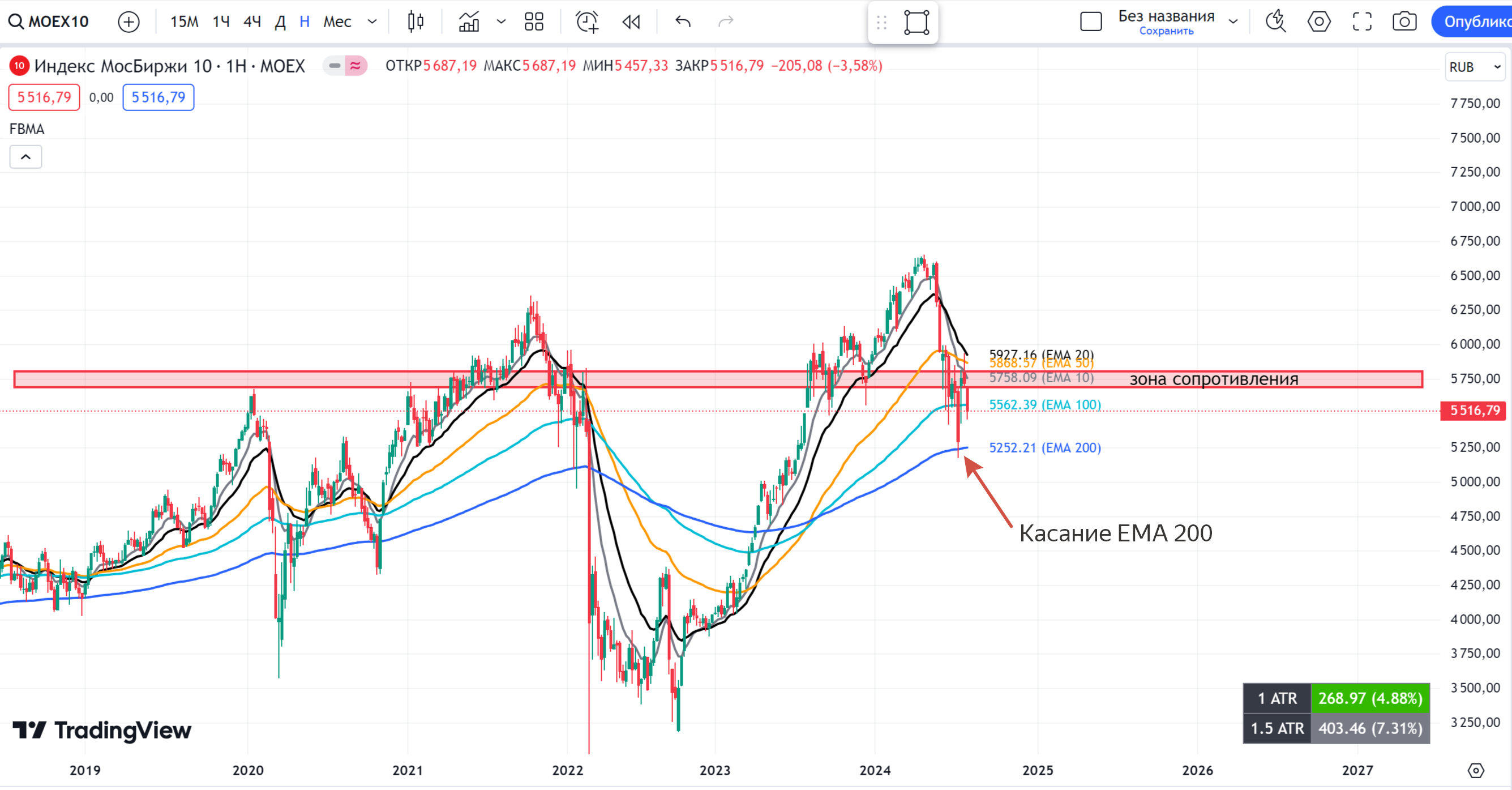Toggle the pink approximate symbol indicator
Image resolution: width=1512 pixels, height=790 pixels.
tap(355, 66)
